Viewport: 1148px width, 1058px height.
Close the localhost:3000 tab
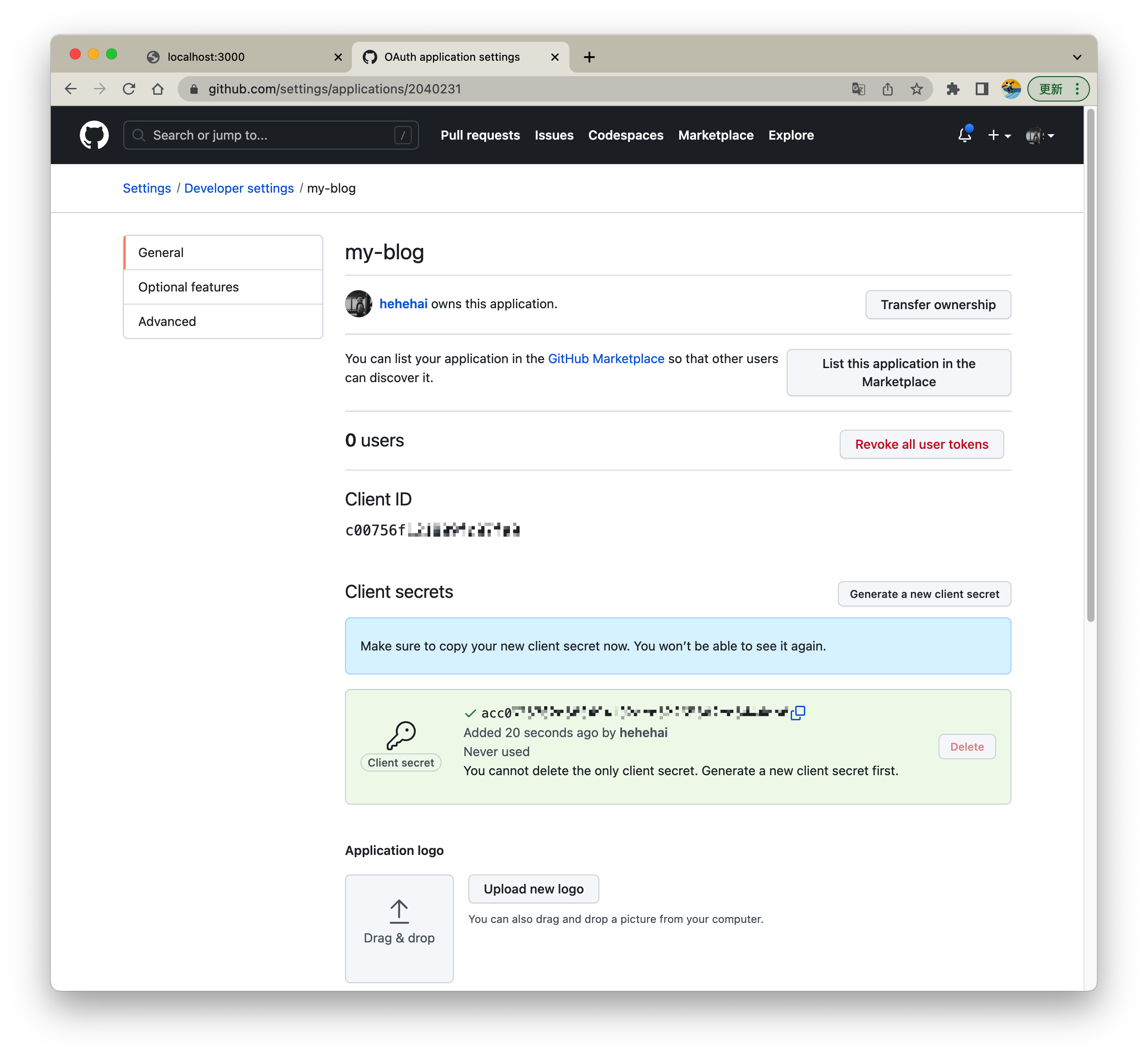[x=338, y=57]
